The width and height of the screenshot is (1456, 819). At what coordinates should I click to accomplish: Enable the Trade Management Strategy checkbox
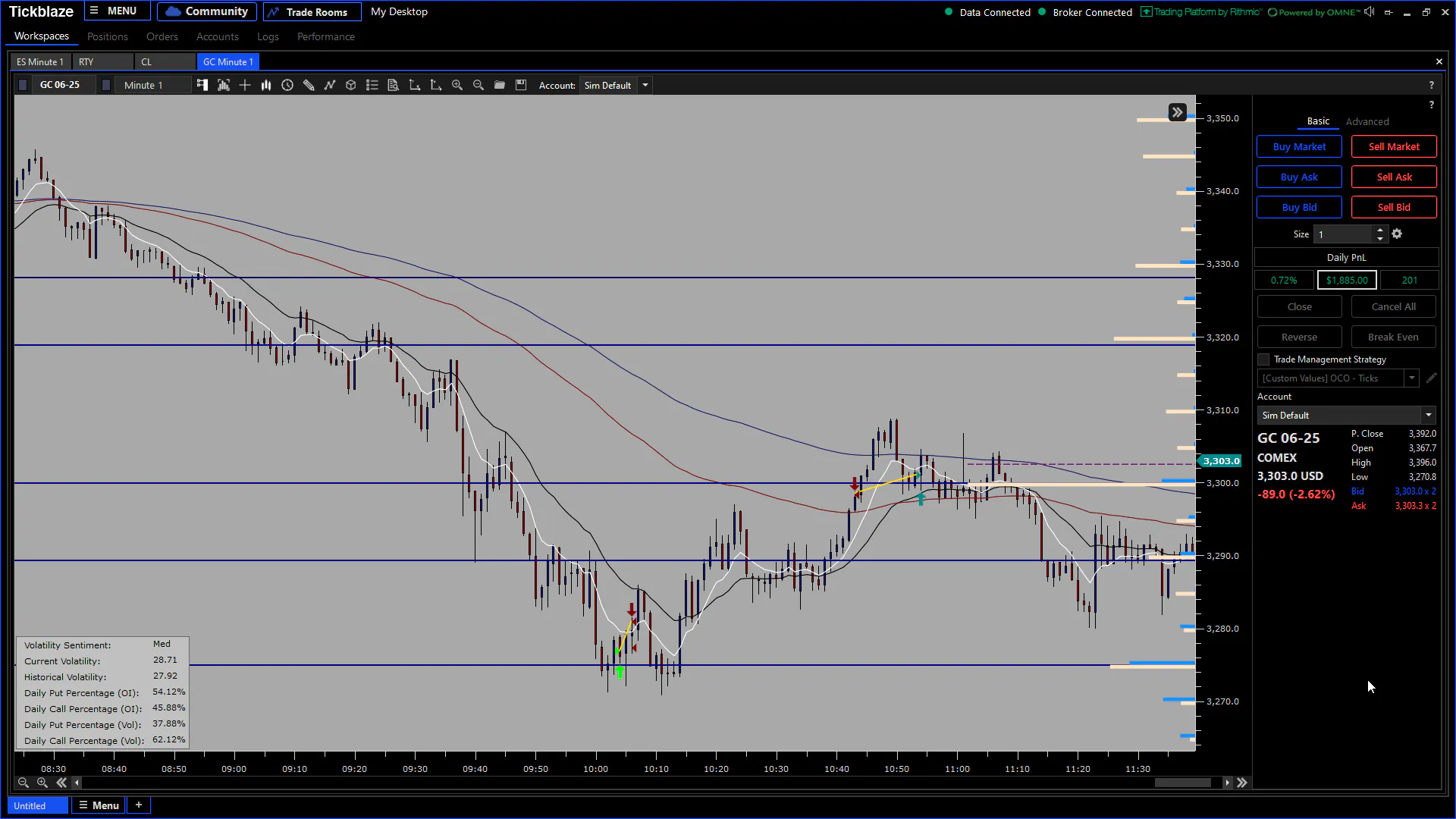coord(1263,359)
